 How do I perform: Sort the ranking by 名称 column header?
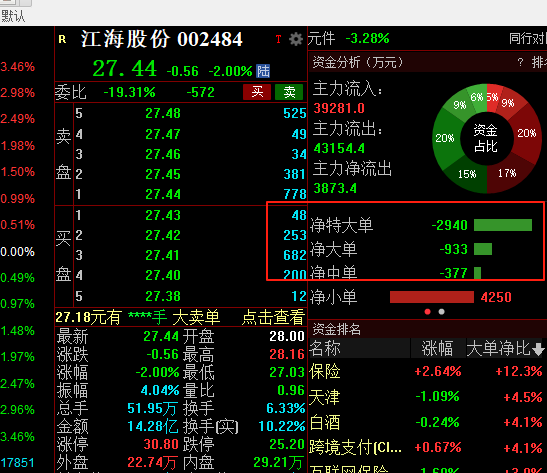325,348
